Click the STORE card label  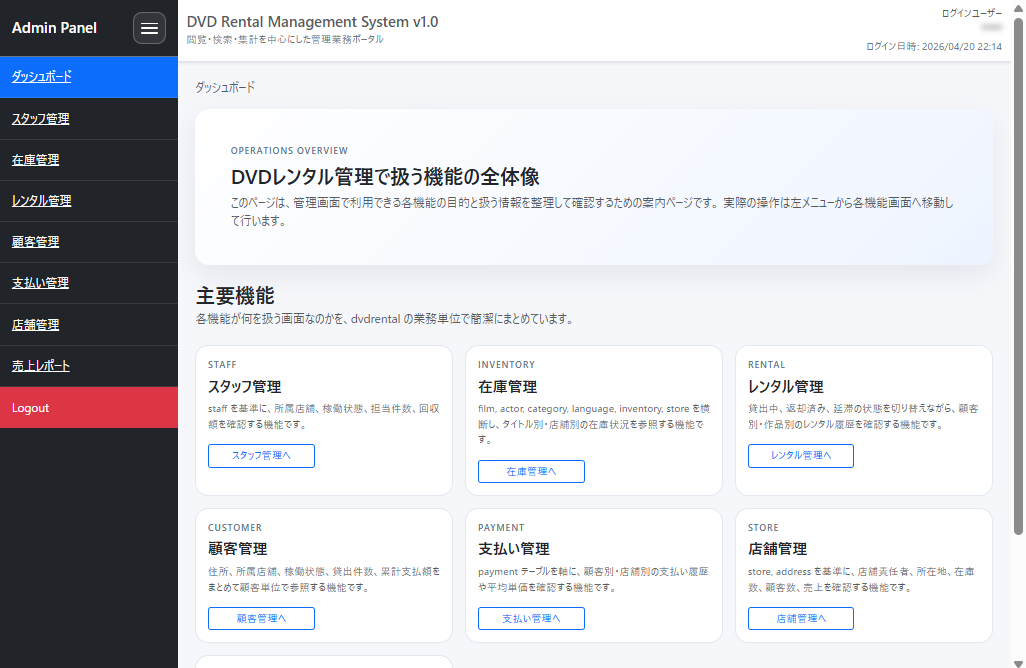763,528
